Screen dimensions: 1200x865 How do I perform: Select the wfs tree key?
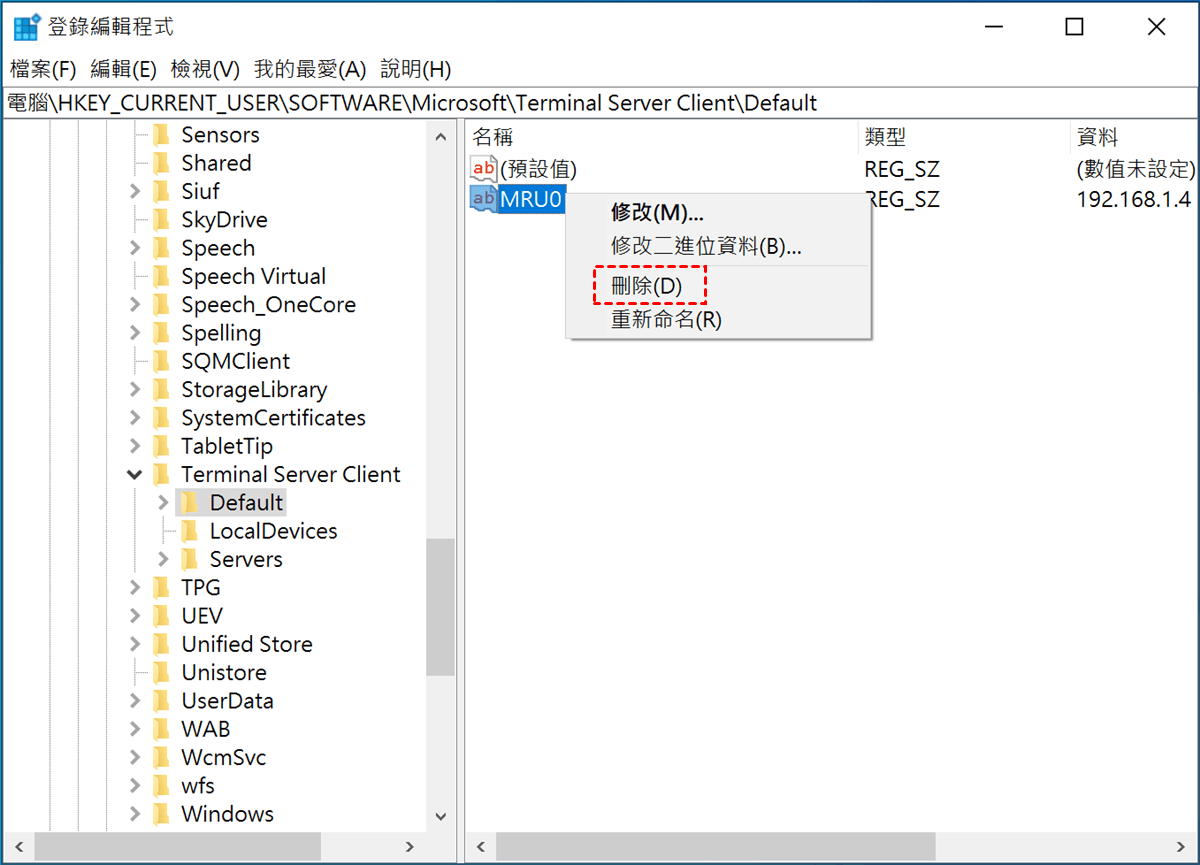pos(198,786)
